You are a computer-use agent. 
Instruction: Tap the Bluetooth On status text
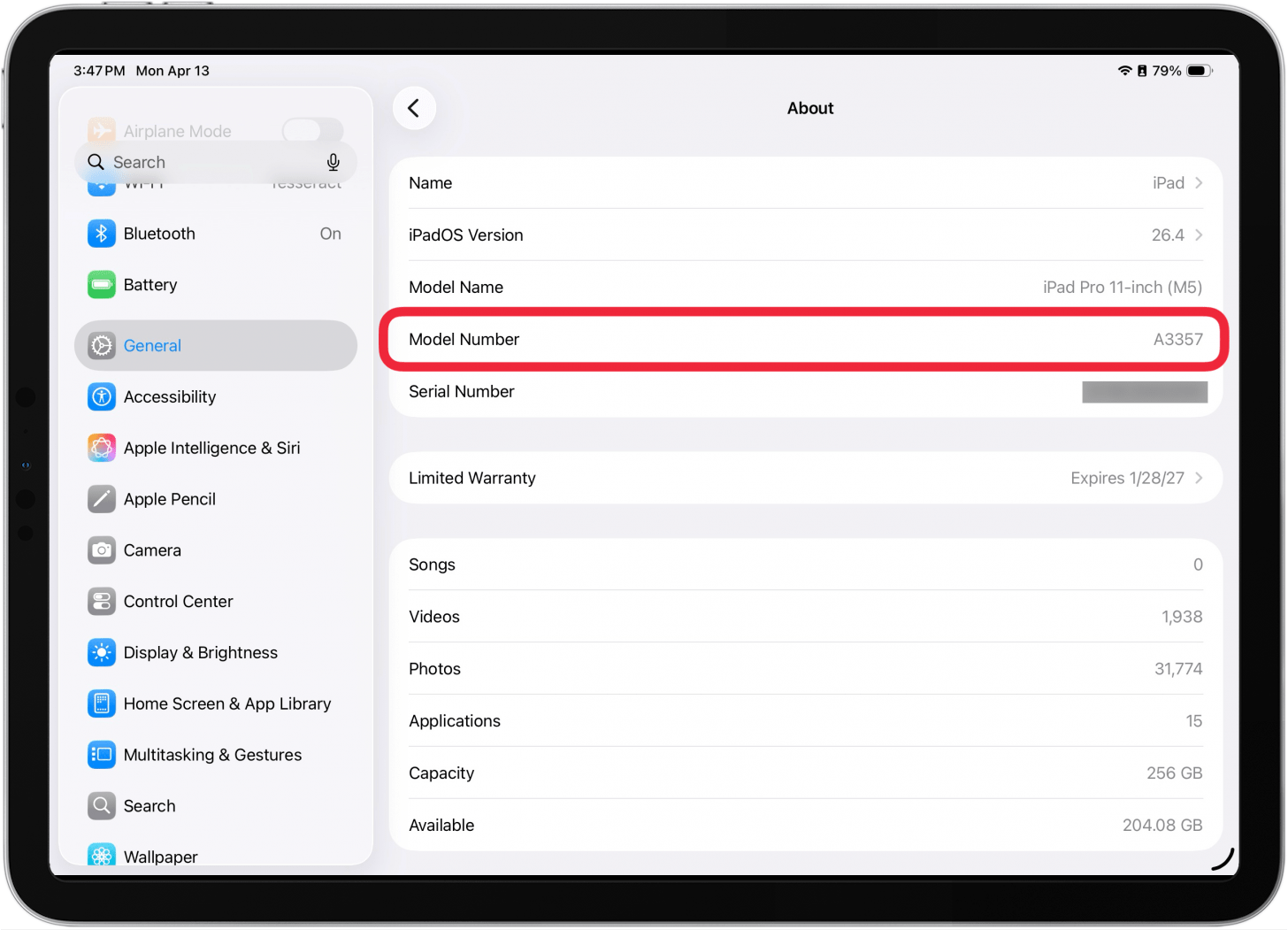[x=331, y=234]
